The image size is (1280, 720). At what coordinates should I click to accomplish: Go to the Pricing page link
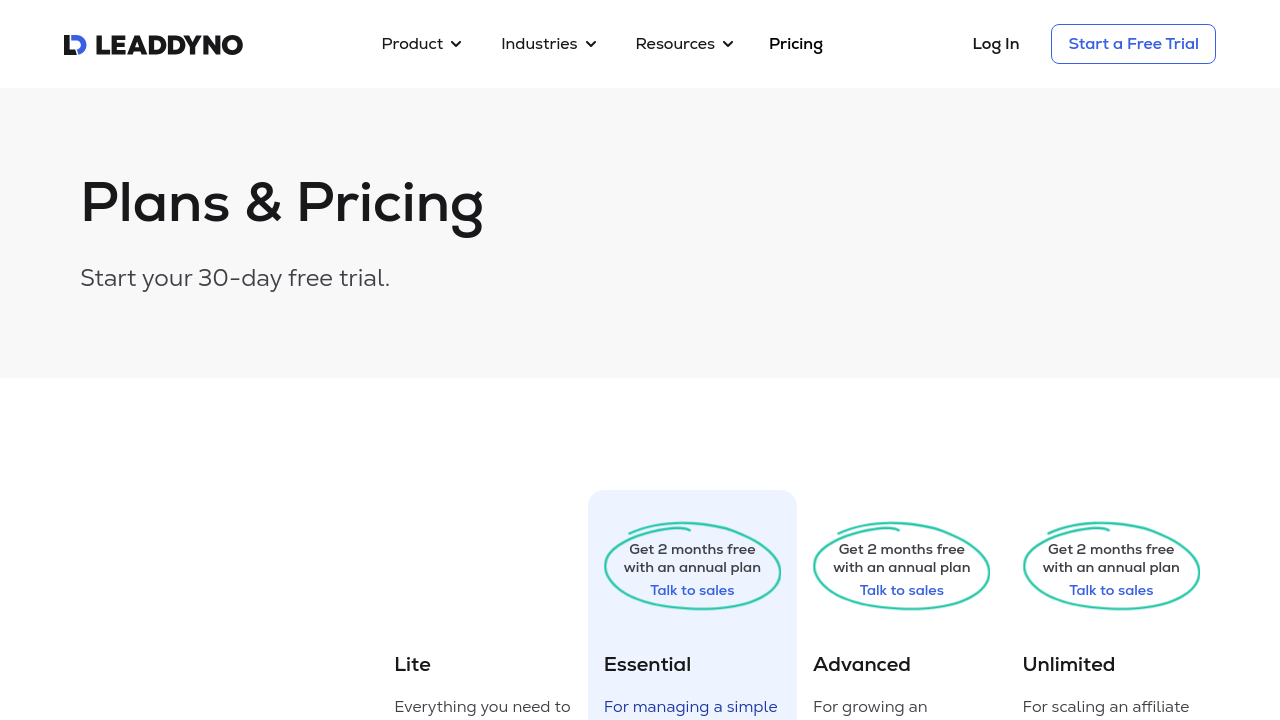[796, 44]
